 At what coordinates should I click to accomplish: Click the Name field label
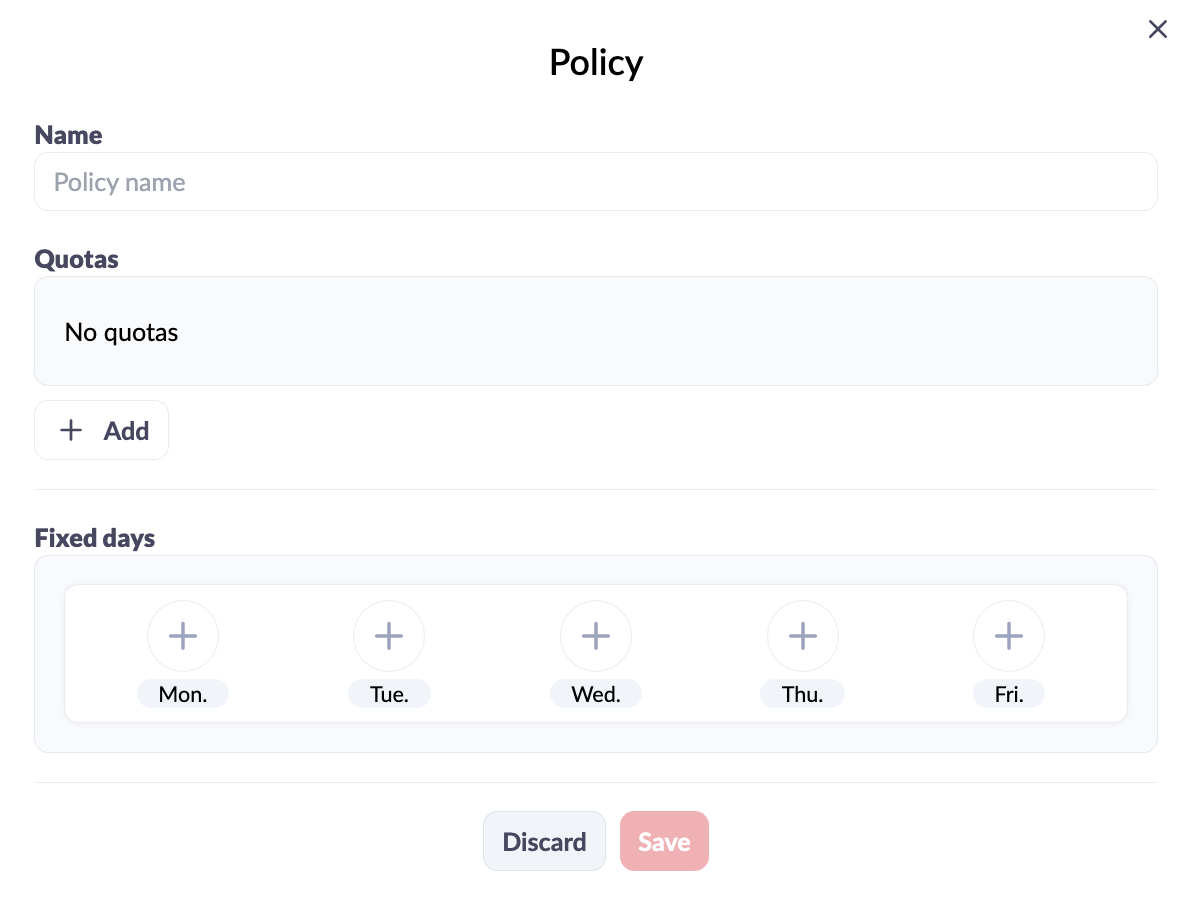[68, 135]
